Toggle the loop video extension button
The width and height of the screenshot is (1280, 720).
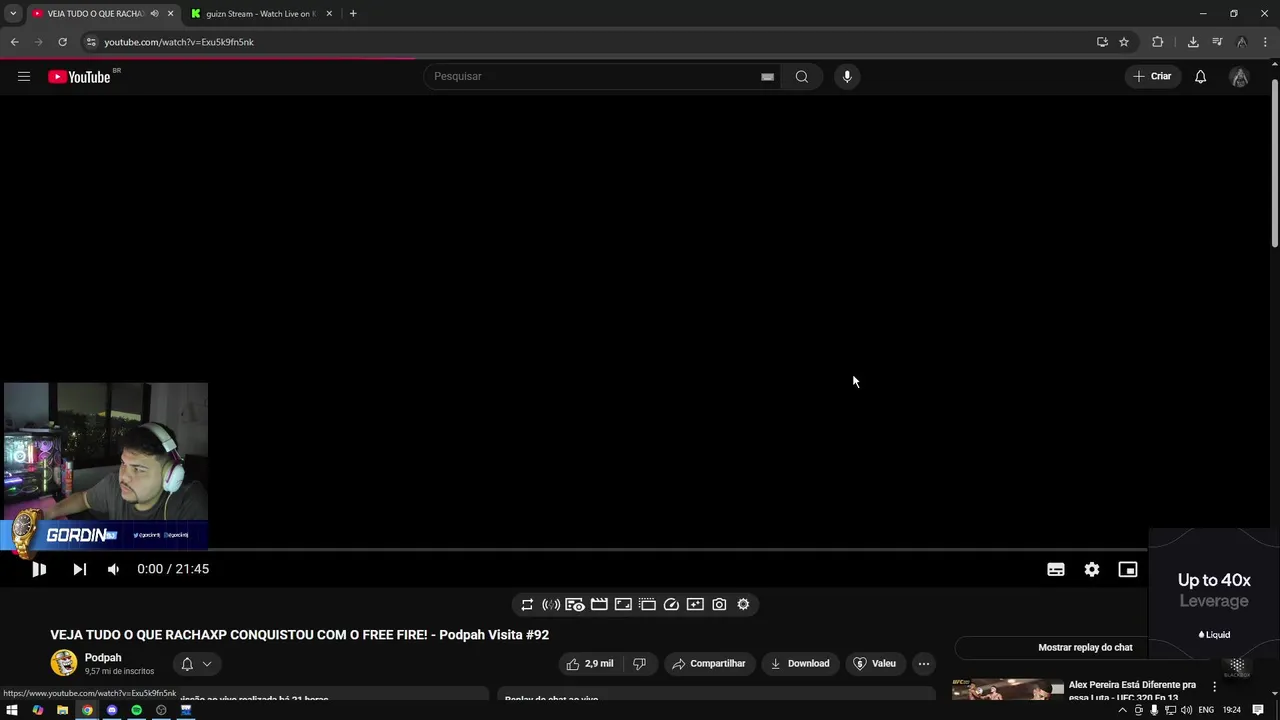[x=527, y=604]
